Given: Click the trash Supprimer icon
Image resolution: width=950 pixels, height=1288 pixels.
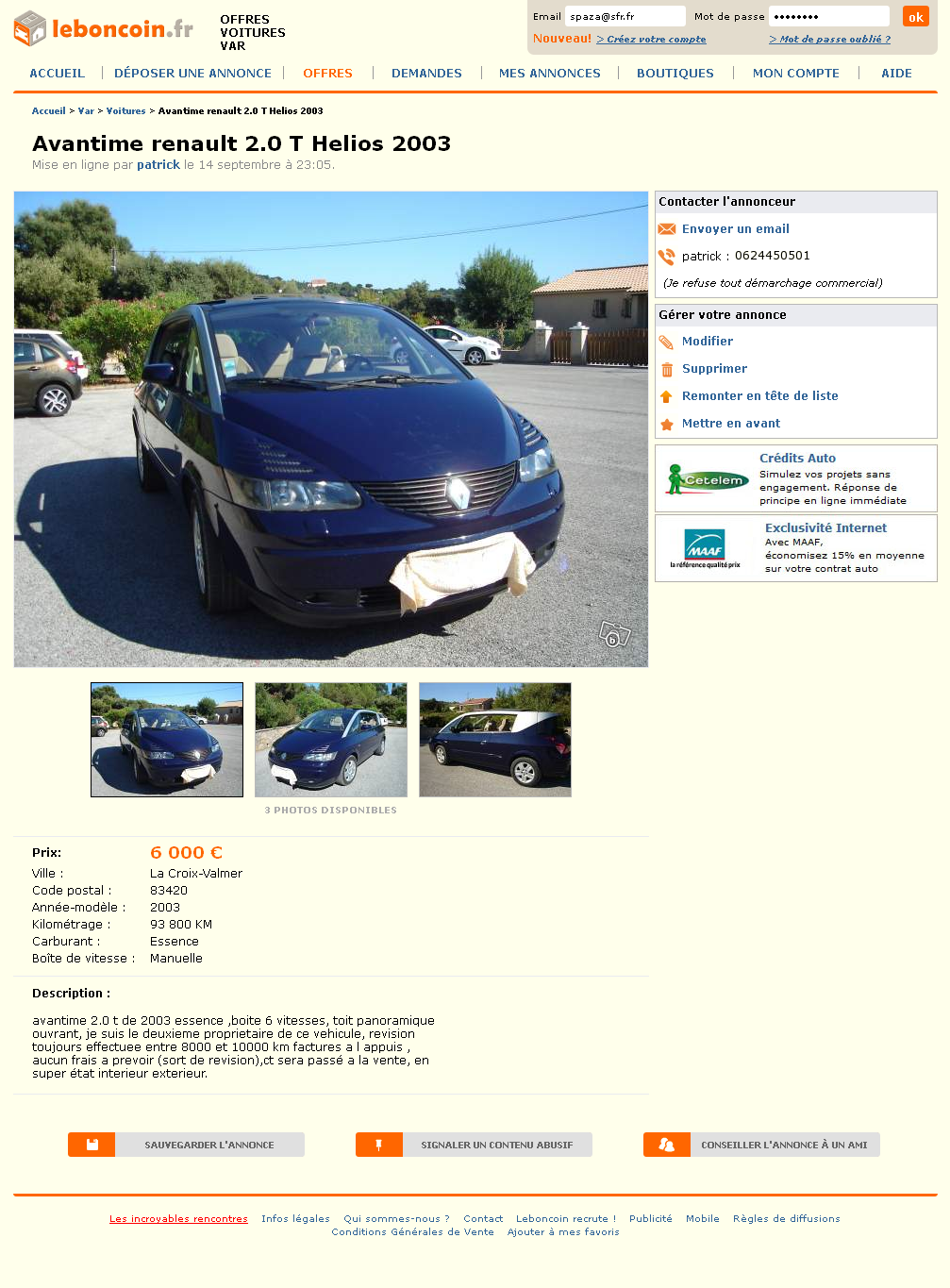Looking at the screenshot, I should (667, 369).
